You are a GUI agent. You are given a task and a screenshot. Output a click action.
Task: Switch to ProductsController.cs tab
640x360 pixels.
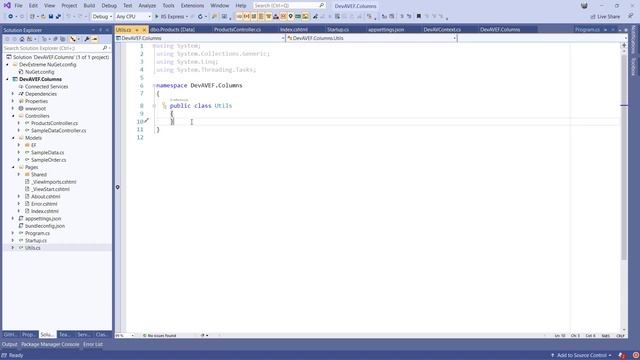pos(238,30)
